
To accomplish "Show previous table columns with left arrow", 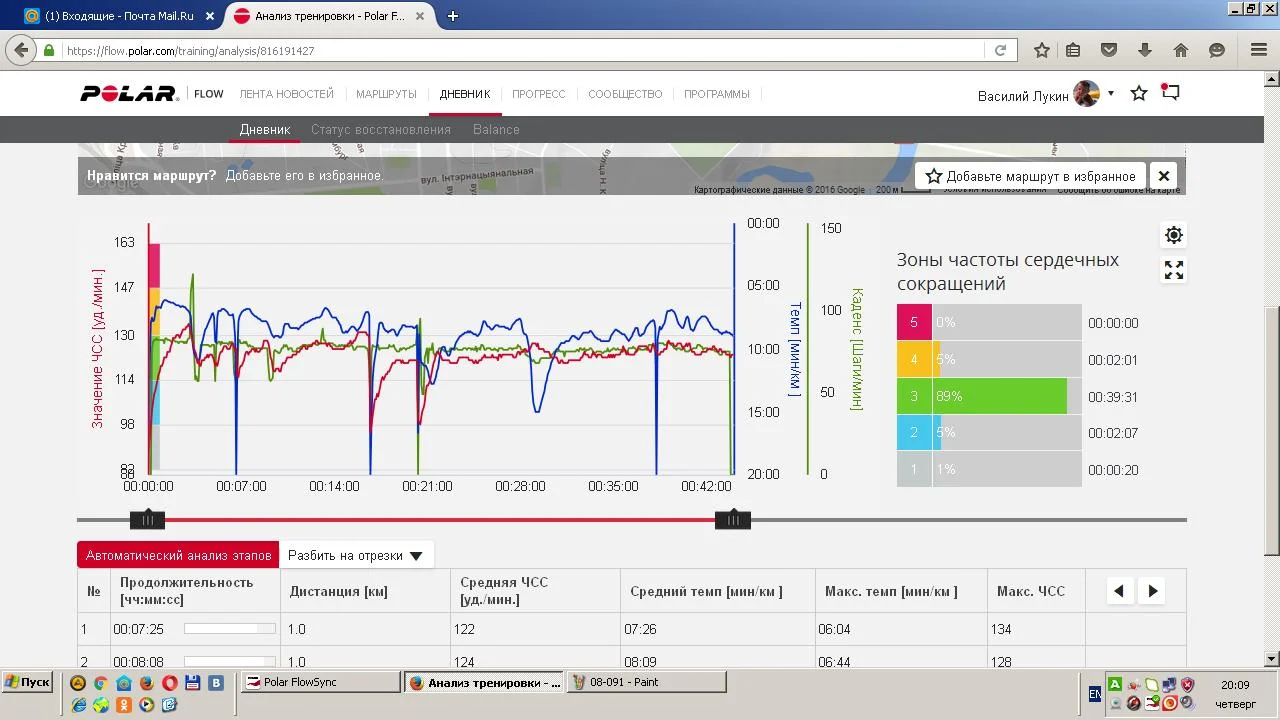I will pyautogui.click(x=1119, y=591).
